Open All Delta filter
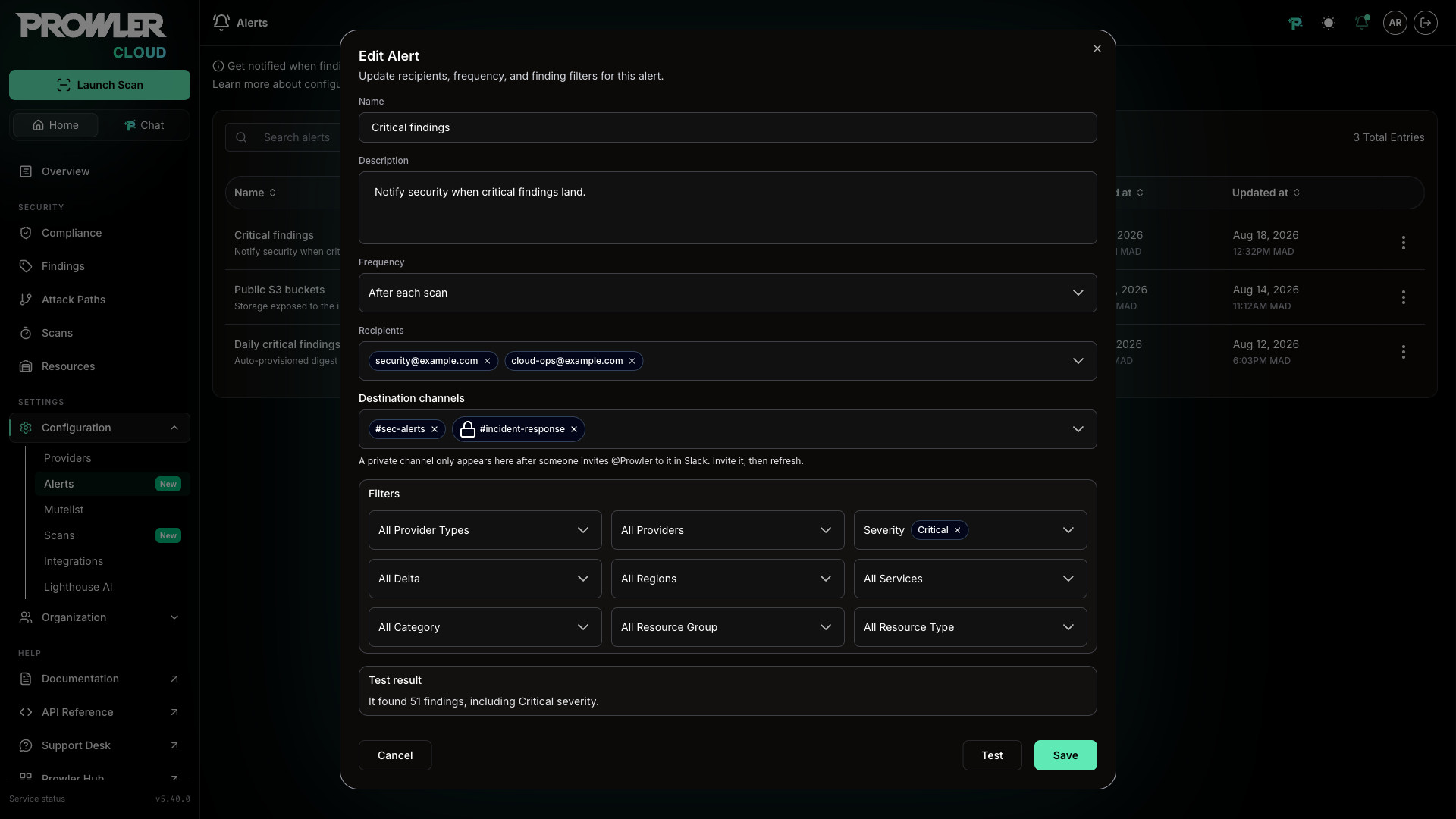This screenshot has width=1456, height=819. tap(485, 579)
